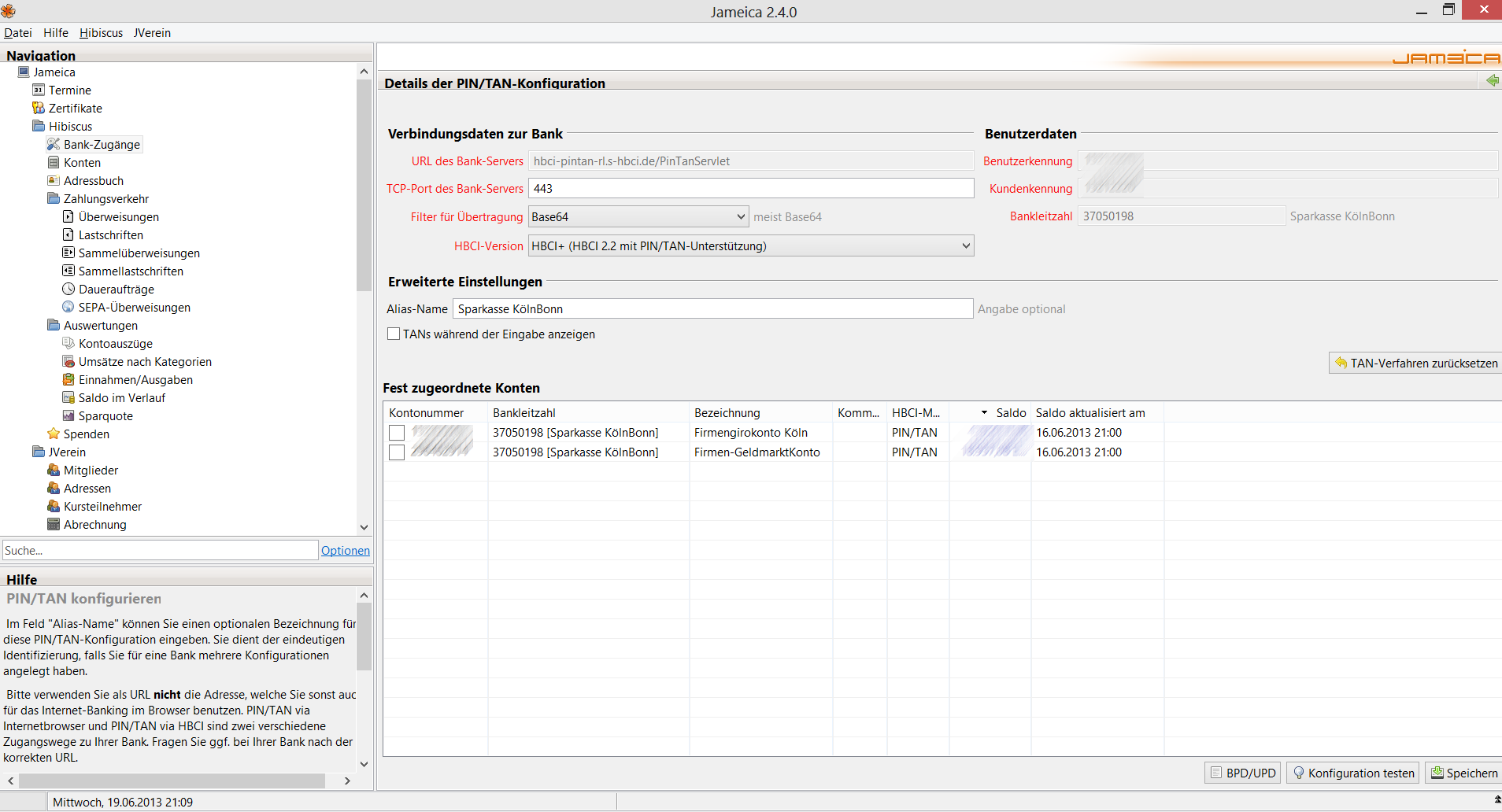Viewport: 1502px width, 812px height.
Task: Open the Hilfe menu
Action: coord(56,32)
